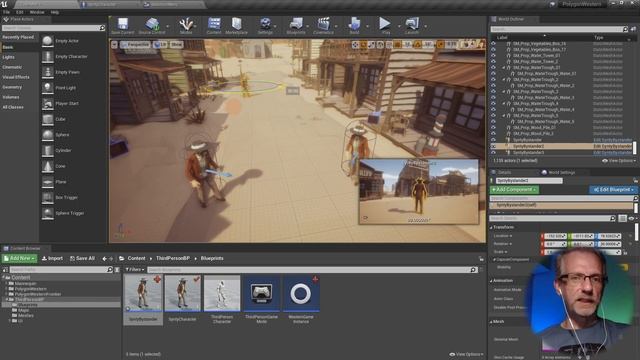
Task: Open the Help menu
Action: 55,12
